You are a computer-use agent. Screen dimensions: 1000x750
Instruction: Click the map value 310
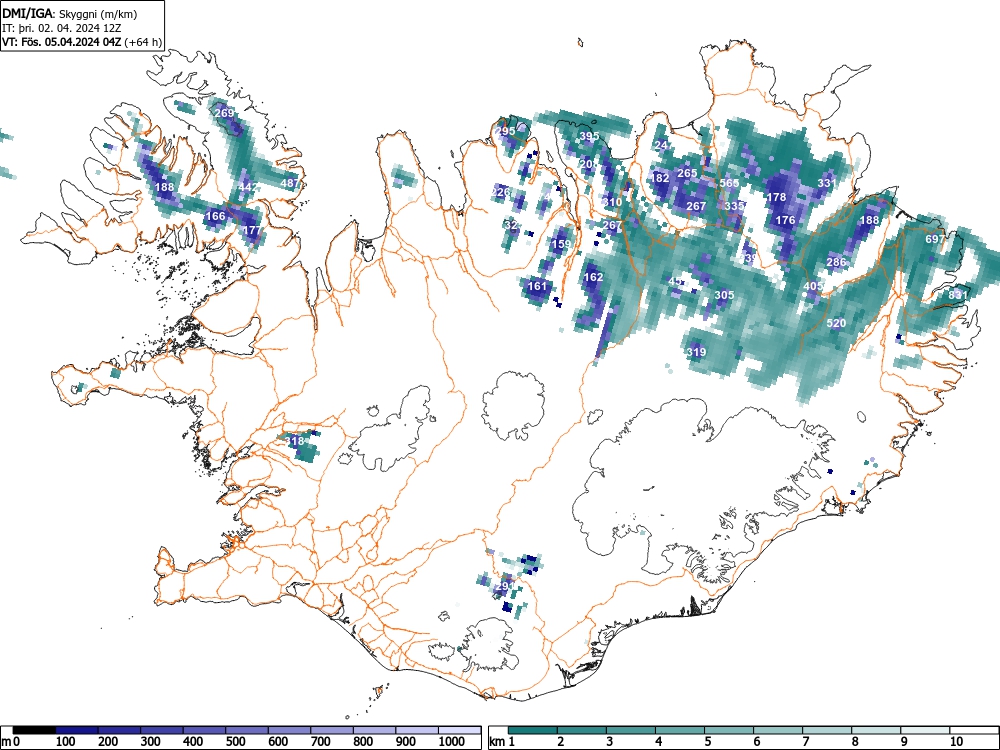click(x=612, y=202)
